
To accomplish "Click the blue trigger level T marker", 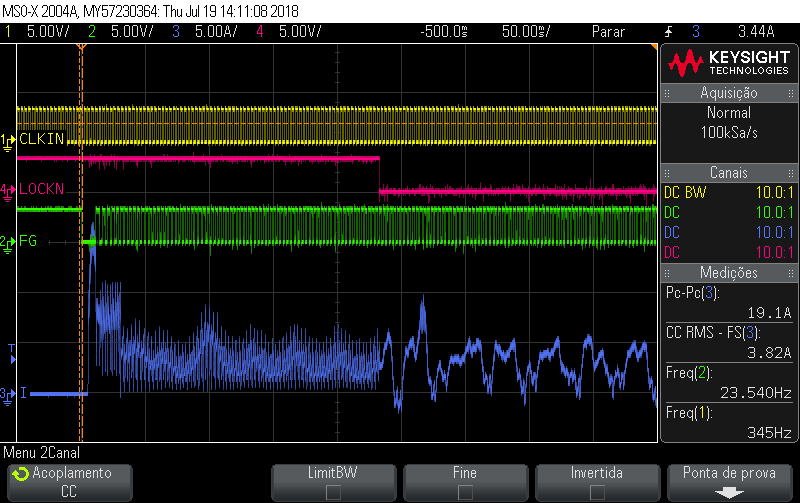I will click(x=12, y=354).
